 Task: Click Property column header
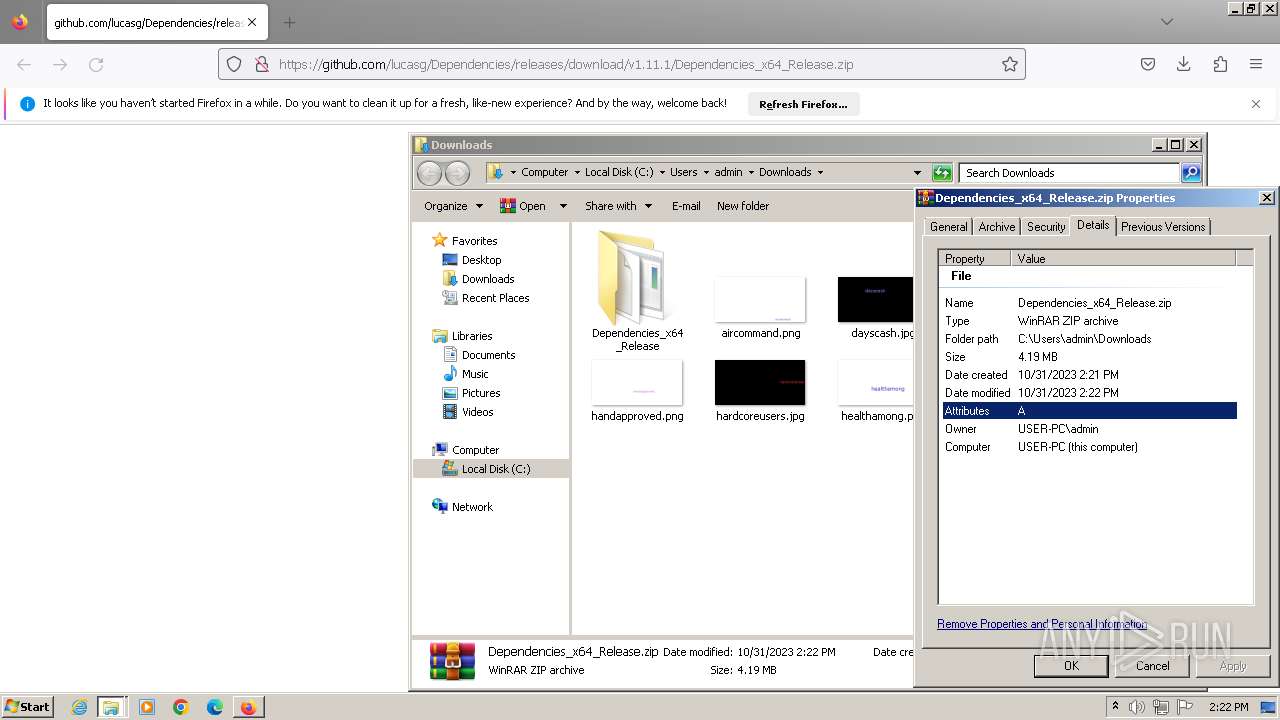975,258
